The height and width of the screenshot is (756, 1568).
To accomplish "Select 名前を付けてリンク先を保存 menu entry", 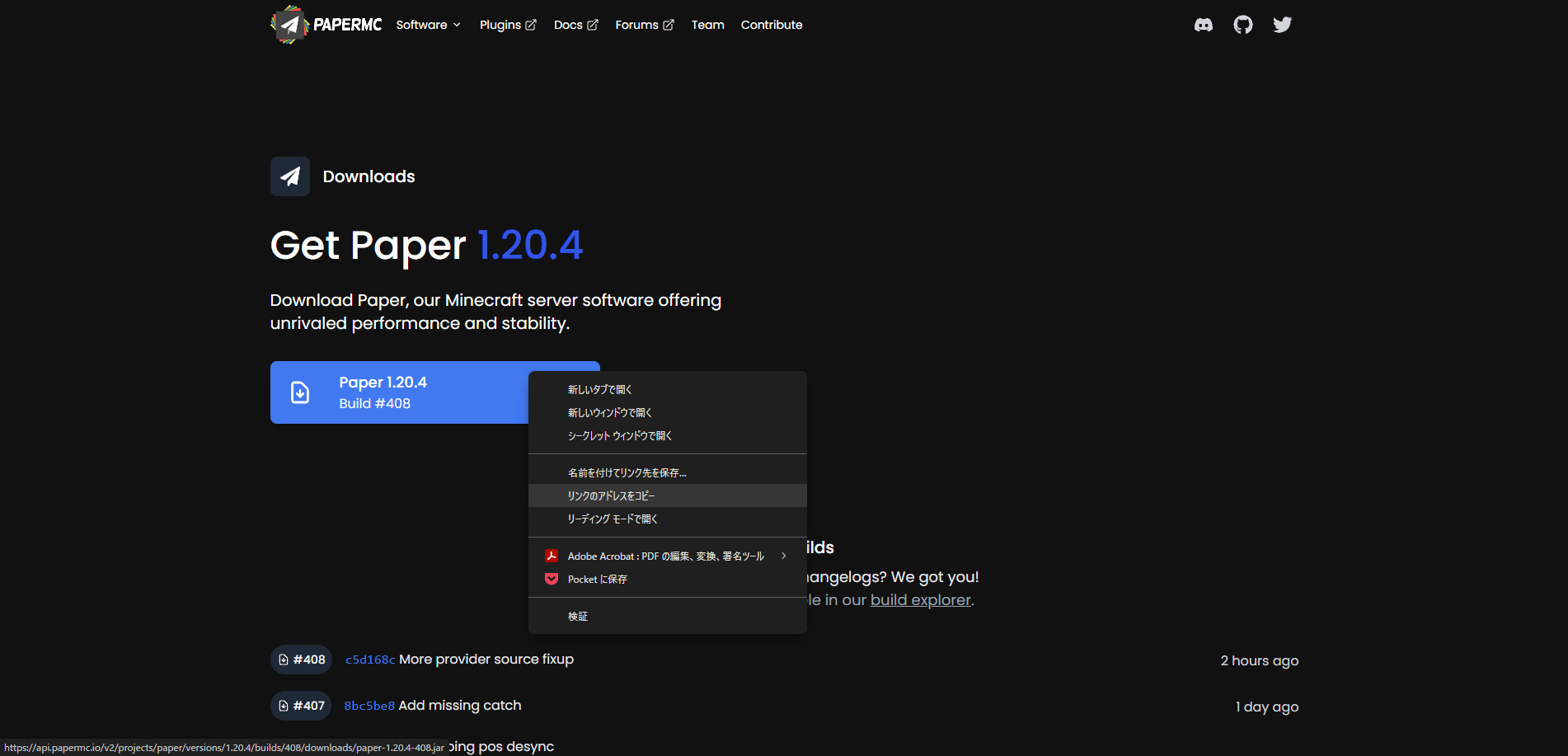I will click(668, 472).
